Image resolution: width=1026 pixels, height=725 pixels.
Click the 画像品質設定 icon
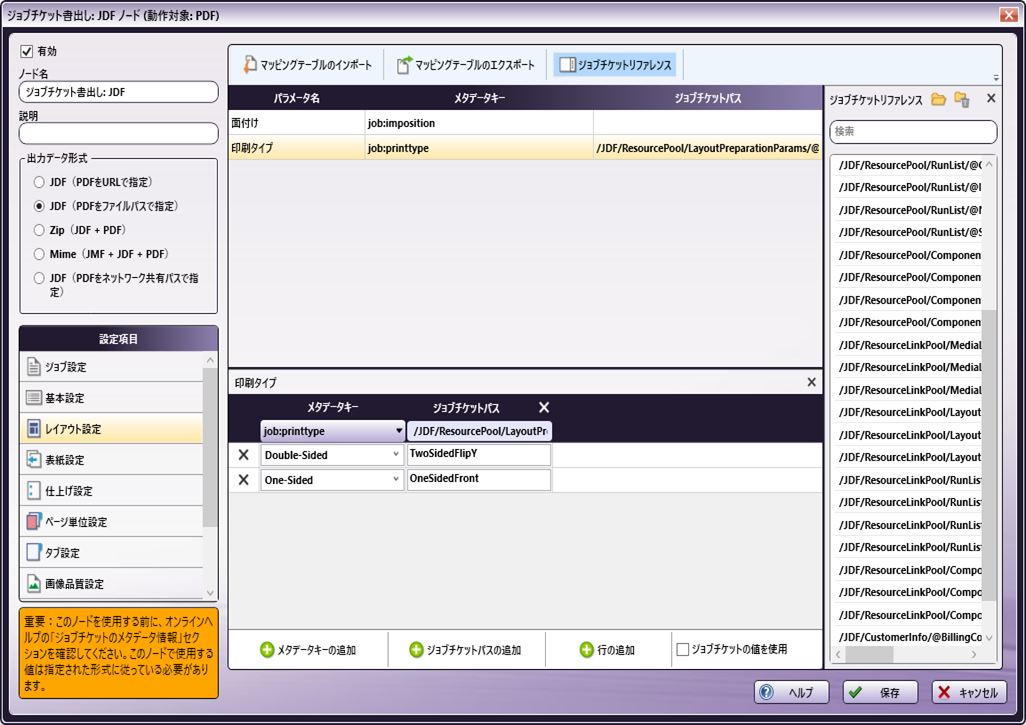click(34, 582)
